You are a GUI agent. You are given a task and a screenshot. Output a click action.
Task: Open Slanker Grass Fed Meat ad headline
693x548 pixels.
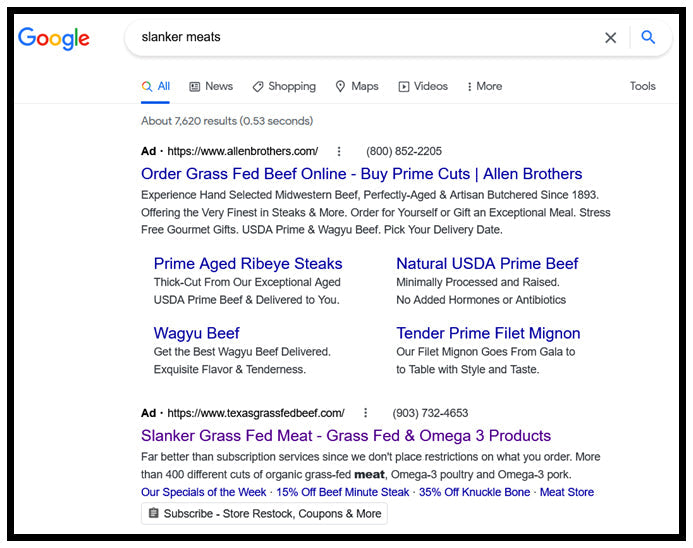tap(346, 436)
